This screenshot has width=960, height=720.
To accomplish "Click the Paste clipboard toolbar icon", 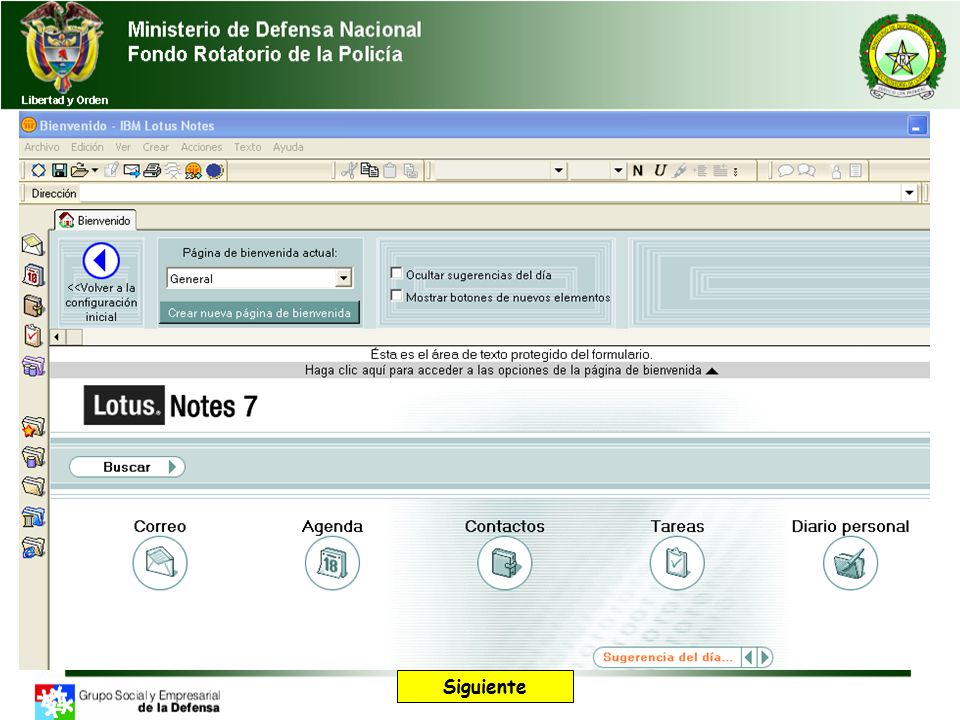I will click(390, 170).
